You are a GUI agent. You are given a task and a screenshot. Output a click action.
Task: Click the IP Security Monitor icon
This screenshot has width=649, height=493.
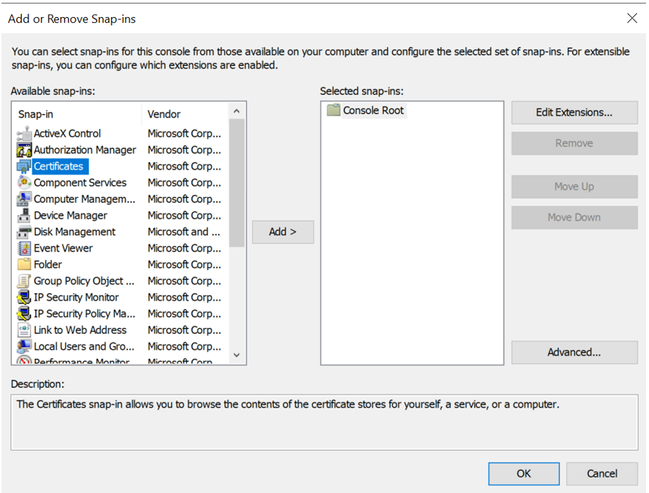point(25,297)
